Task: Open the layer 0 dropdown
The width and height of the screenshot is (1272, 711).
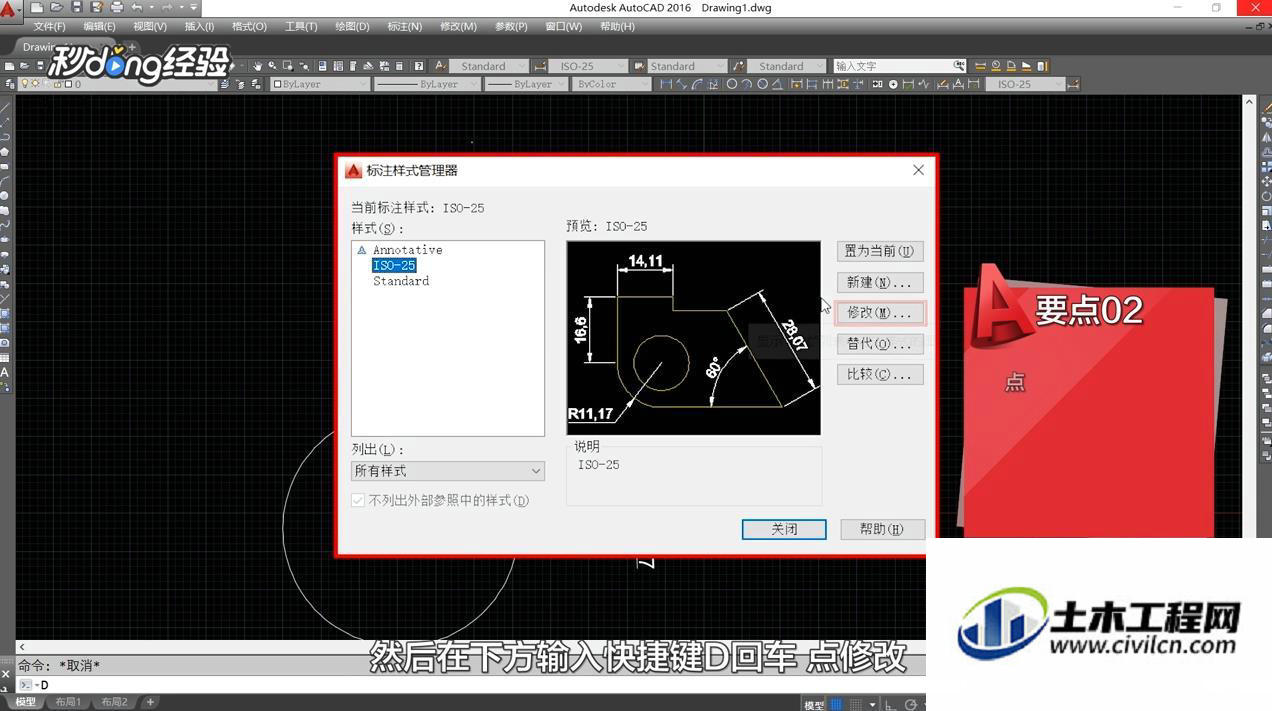Action: pos(118,84)
